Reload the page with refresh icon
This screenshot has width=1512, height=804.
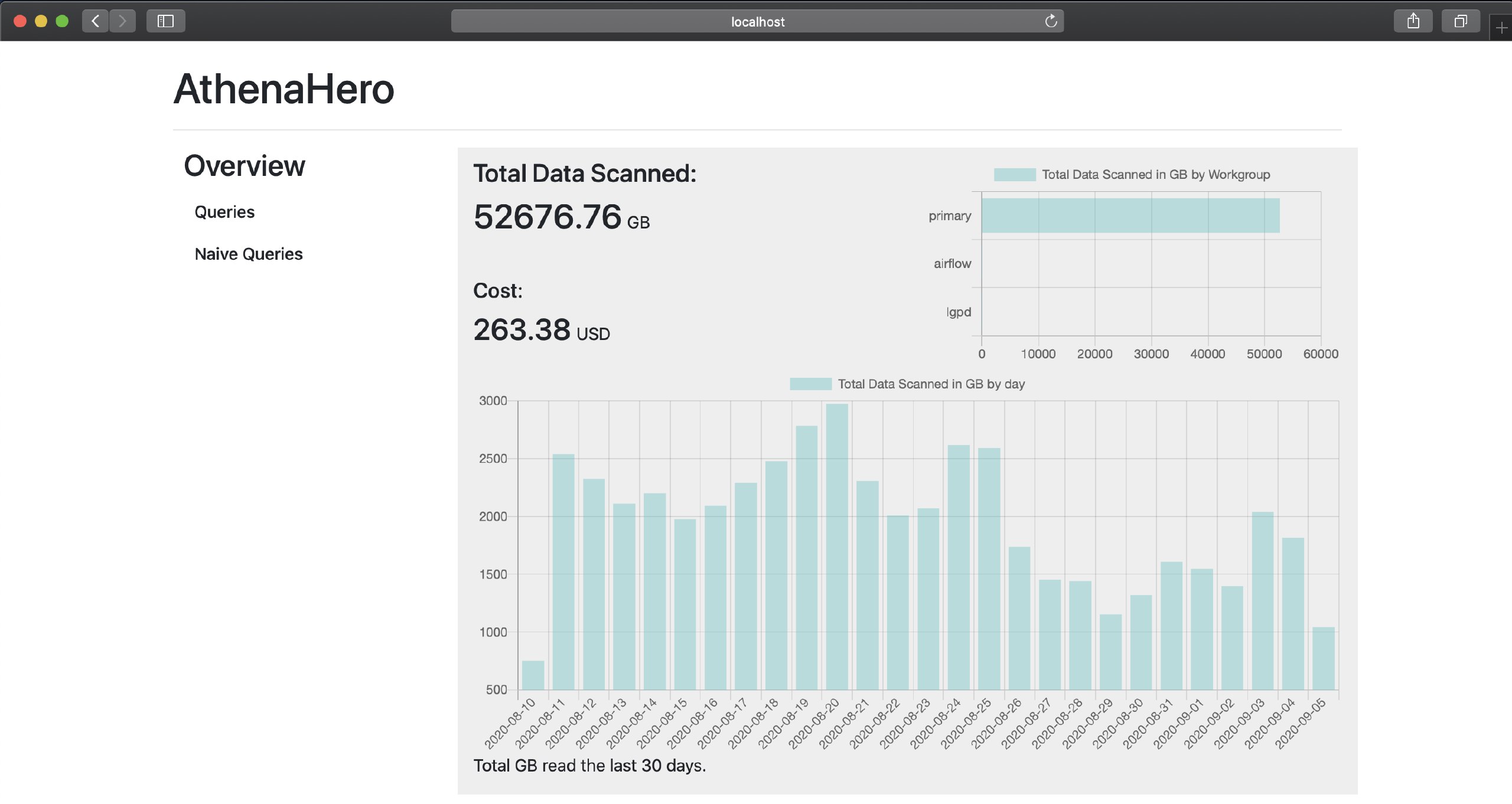pyautogui.click(x=1051, y=21)
